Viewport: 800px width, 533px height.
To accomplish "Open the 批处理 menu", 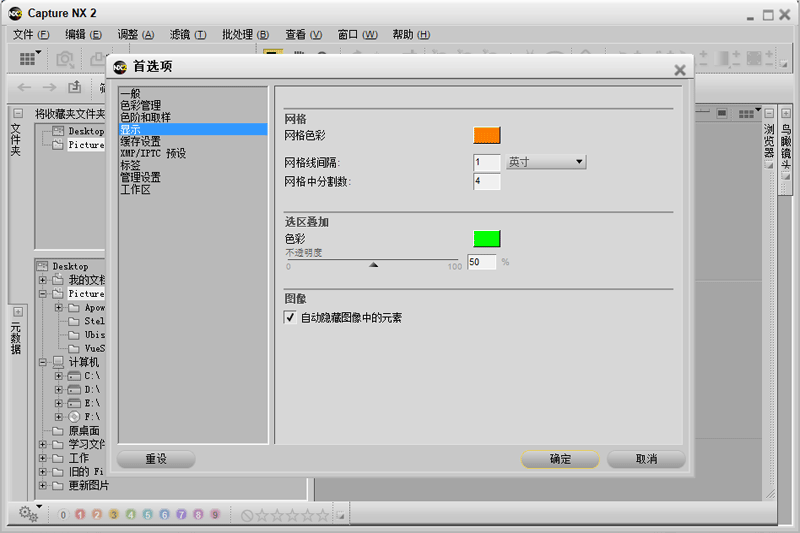I will click(245, 35).
